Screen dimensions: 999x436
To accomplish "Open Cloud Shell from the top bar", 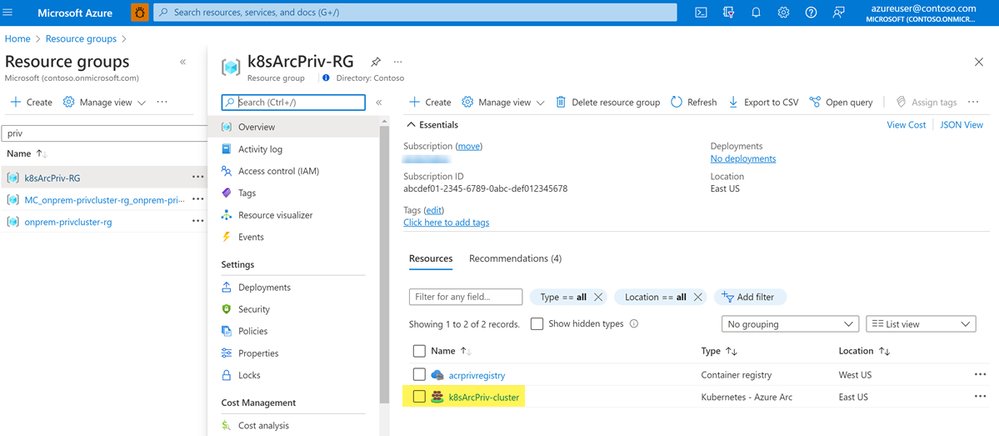I will pyautogui.click(x=702, y=13).
